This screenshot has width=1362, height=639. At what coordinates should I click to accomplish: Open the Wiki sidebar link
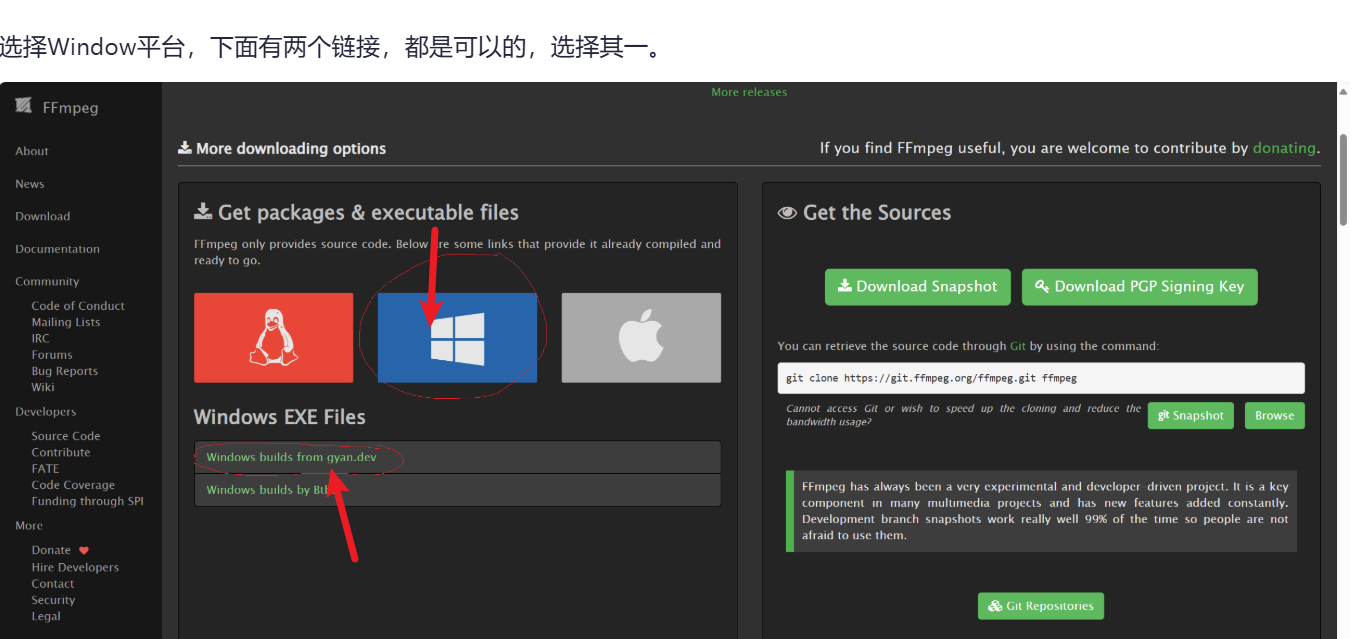(x=43, y=387)
